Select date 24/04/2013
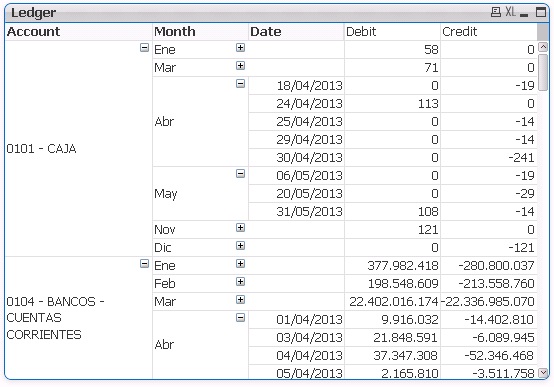Image resolution: width=554 pixels, height=387 pixels. [x=296, y=104]
